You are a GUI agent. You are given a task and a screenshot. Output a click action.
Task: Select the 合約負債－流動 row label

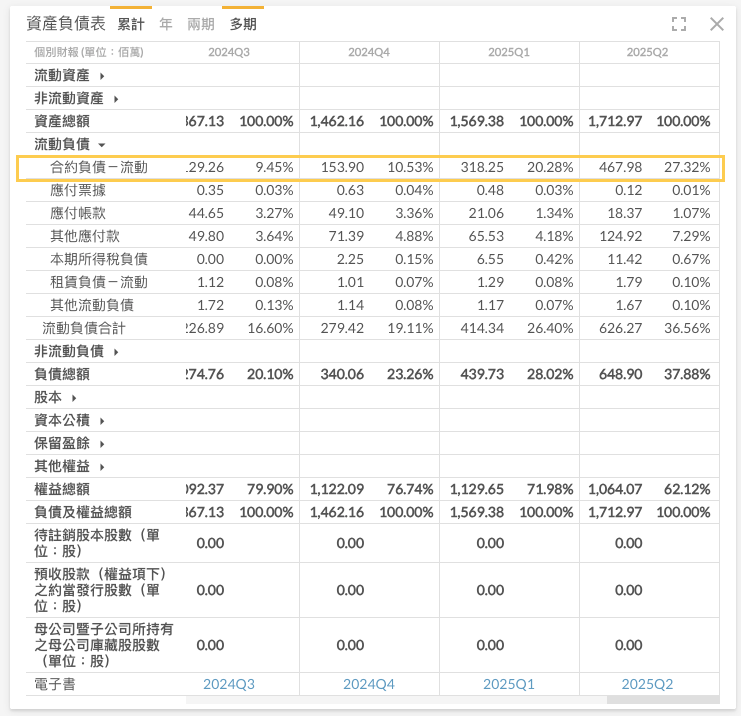[x=99, y=168]
